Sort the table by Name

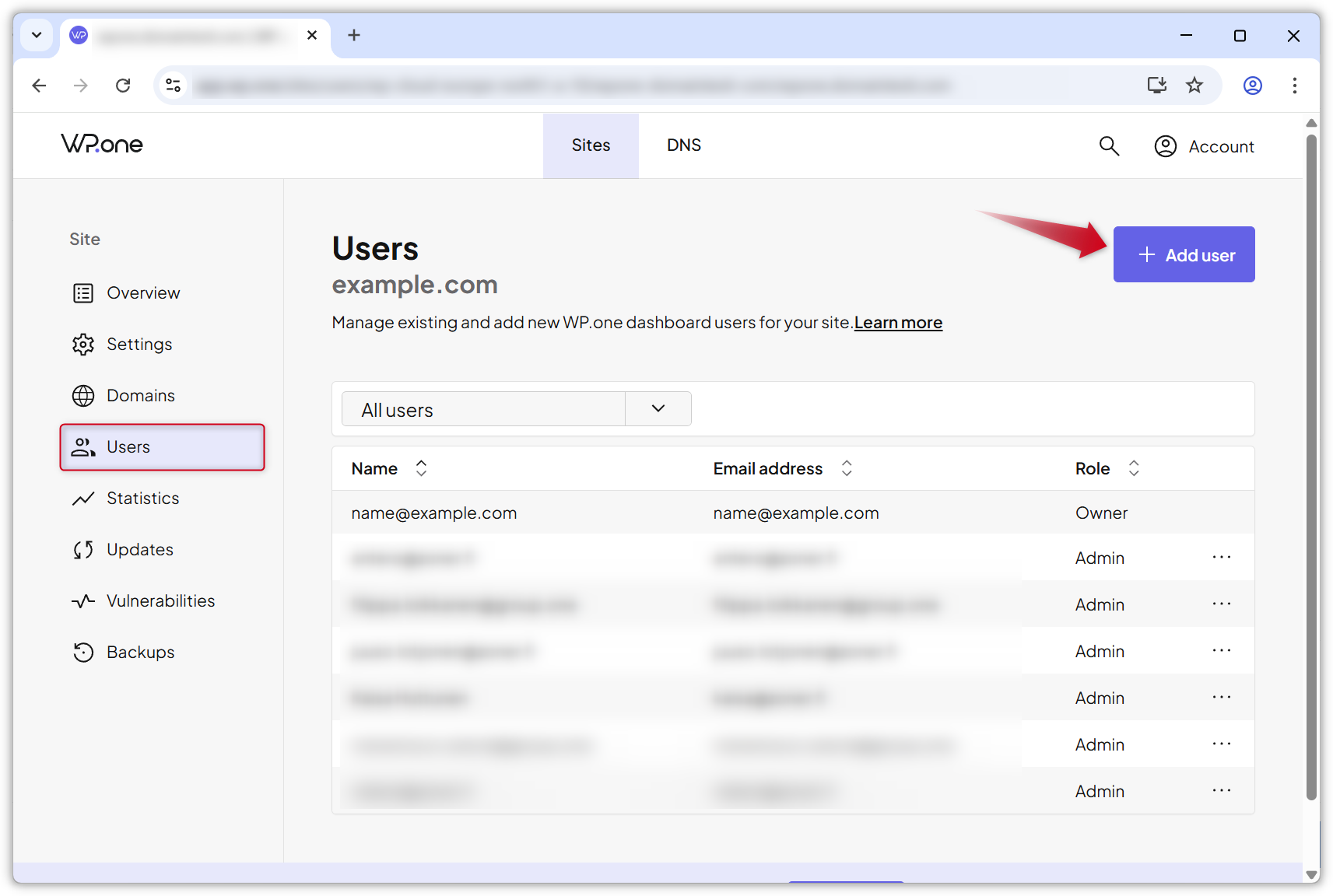tap(420, 467)
